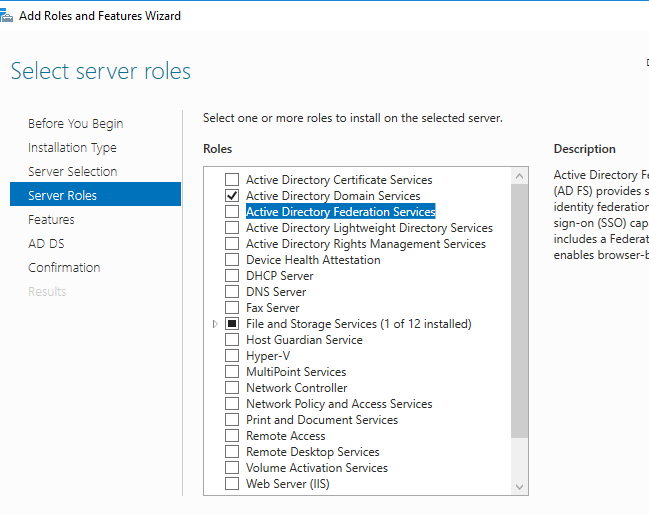Image resolution: width=649 pixels, height=515 pixels.
Task: Check the Remote Desktop Services checkbox
Action: [x=232, y=452]
